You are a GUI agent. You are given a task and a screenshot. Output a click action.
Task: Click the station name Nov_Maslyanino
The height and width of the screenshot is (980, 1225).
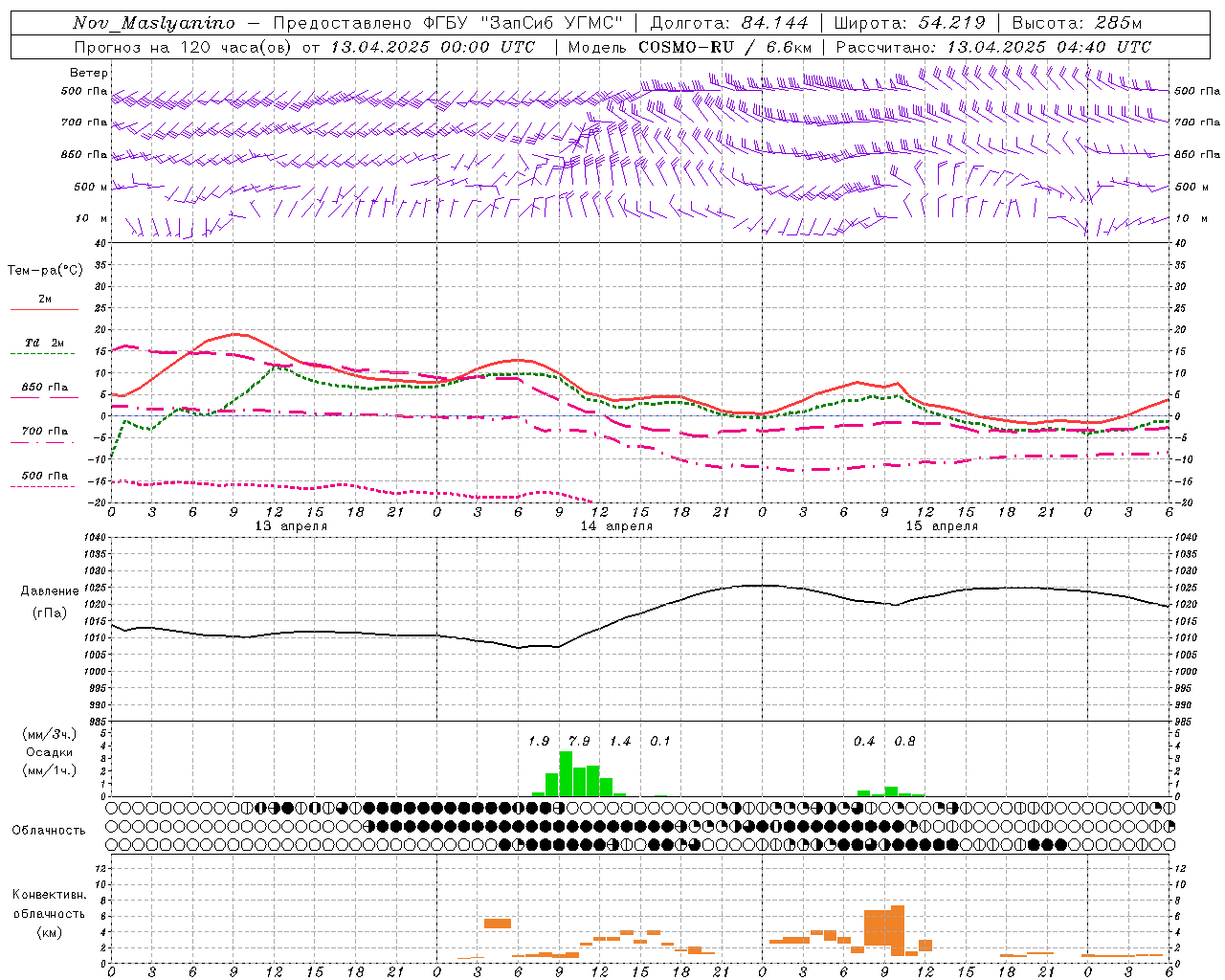154,23
